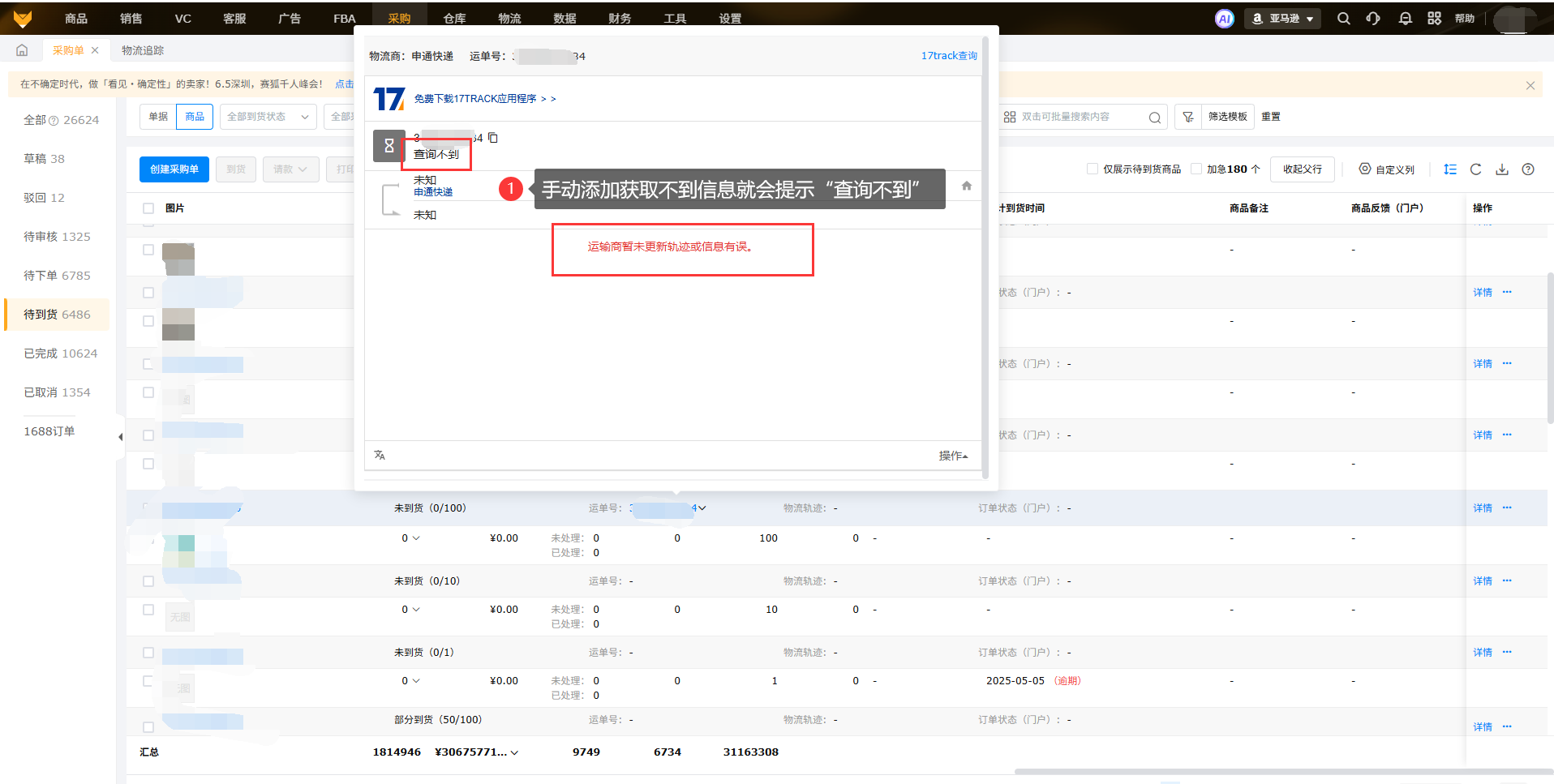Screen dimensions: 1554x784
Task: Open the 销售 top menu
Action: coord(131,19)
